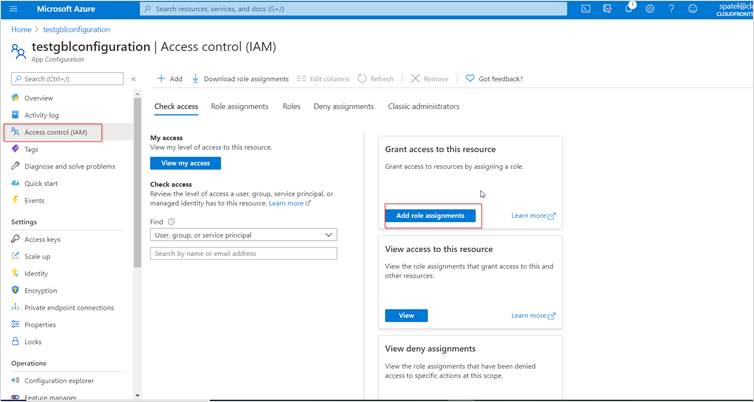Collapse the left sidebar using the chevron icon
This screenshot has width=754, height=402.
[x=134, y=78]
